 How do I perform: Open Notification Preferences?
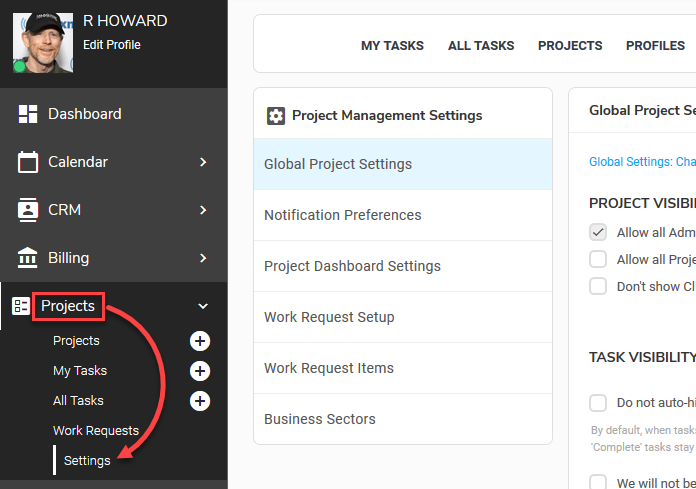[x=403, y=215]
